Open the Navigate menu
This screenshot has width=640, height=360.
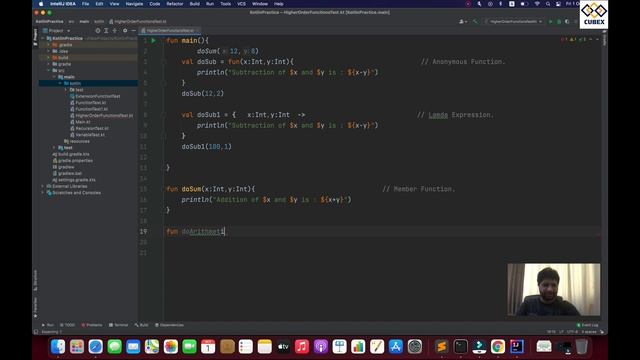click(x=134, y=4)
